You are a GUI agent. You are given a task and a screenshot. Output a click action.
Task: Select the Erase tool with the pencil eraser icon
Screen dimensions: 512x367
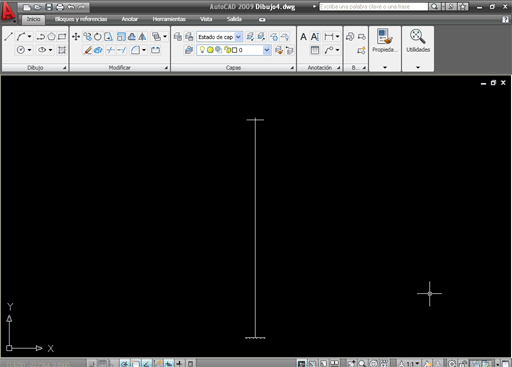pos(88,50)
